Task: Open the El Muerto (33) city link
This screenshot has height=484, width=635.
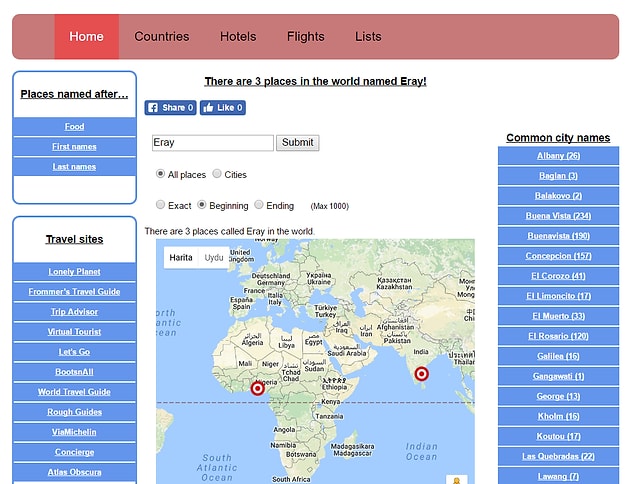Action: click(558, 316)
